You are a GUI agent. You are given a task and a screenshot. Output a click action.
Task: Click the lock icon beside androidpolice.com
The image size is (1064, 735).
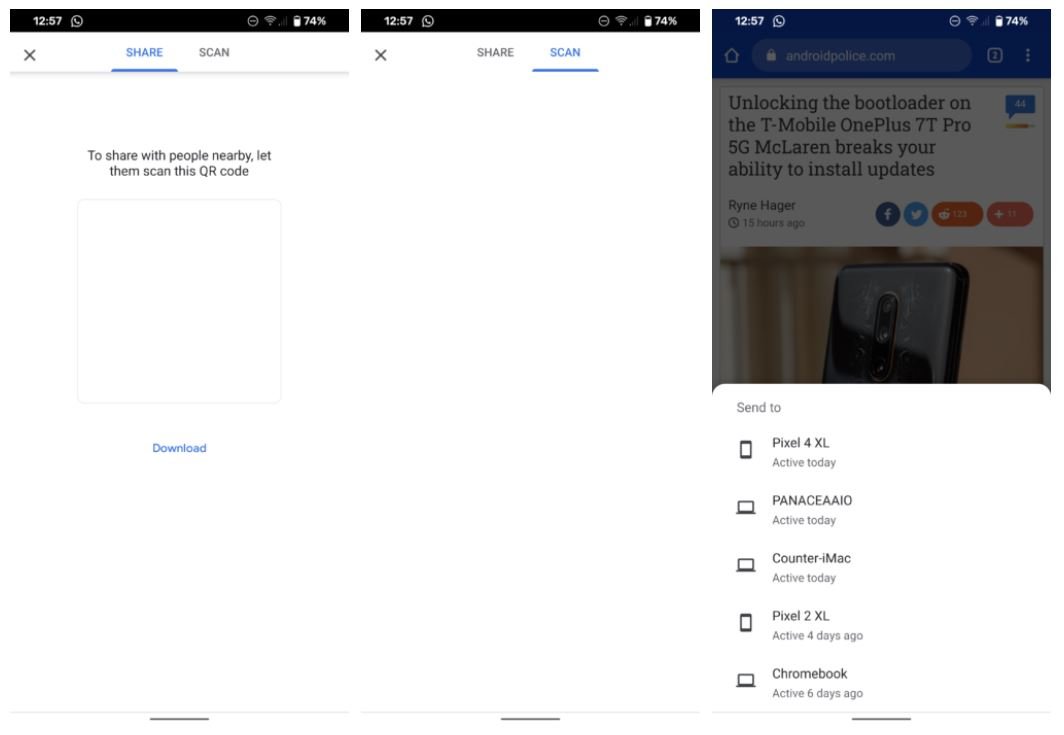click(x=771, y=56)
